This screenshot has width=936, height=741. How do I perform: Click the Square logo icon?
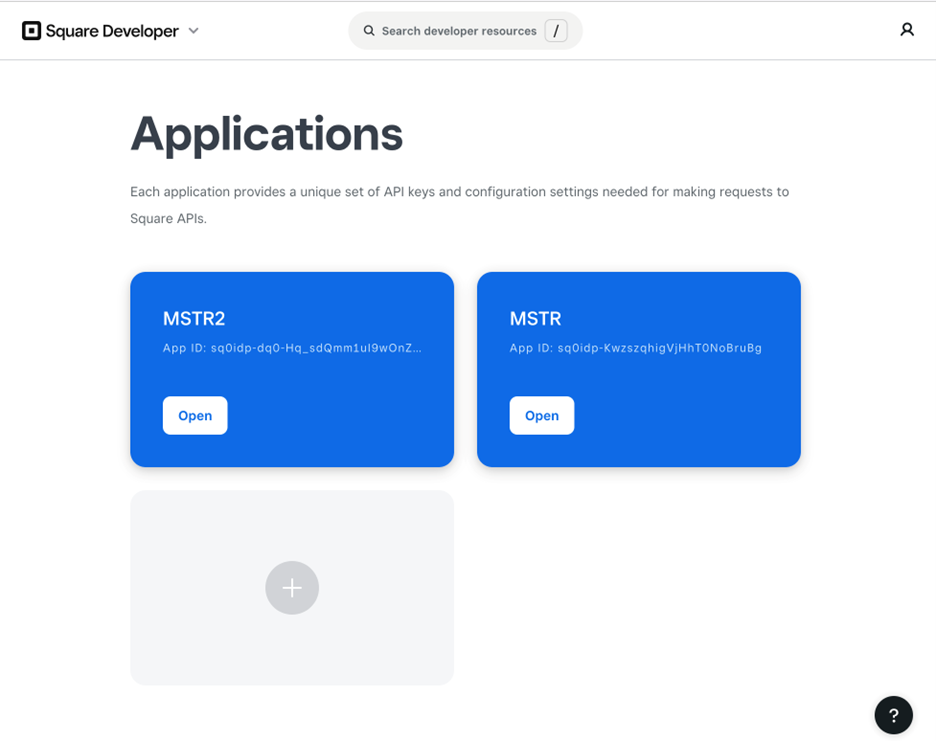click(x=32, y=31)
